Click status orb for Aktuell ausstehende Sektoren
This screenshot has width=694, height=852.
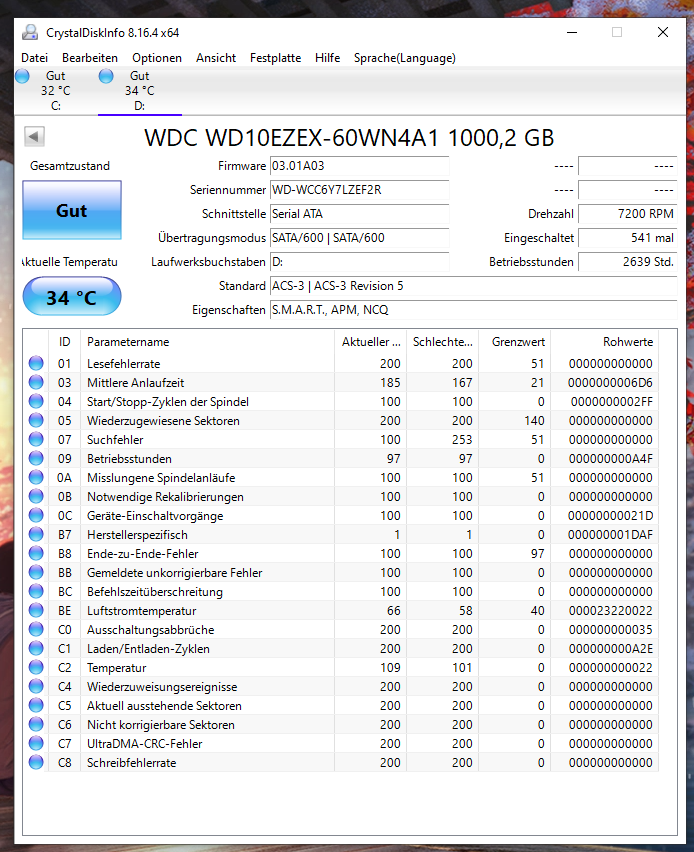coord(36,705)
